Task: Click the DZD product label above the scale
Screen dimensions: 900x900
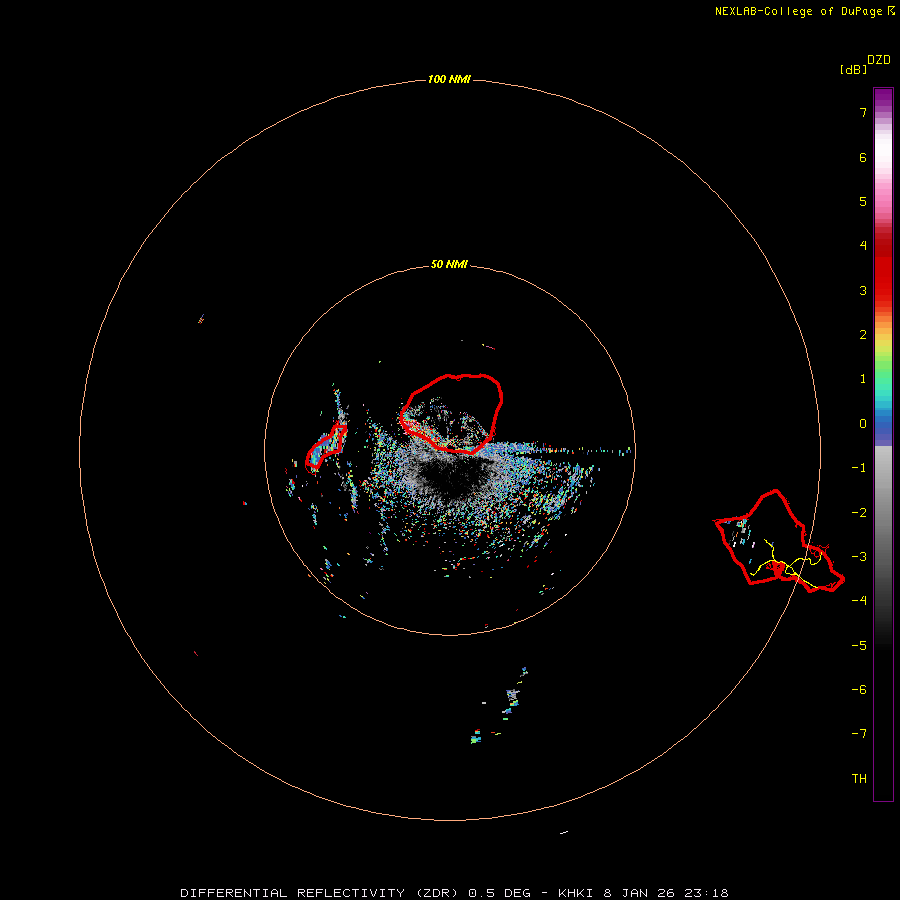Action: (879, 60)
